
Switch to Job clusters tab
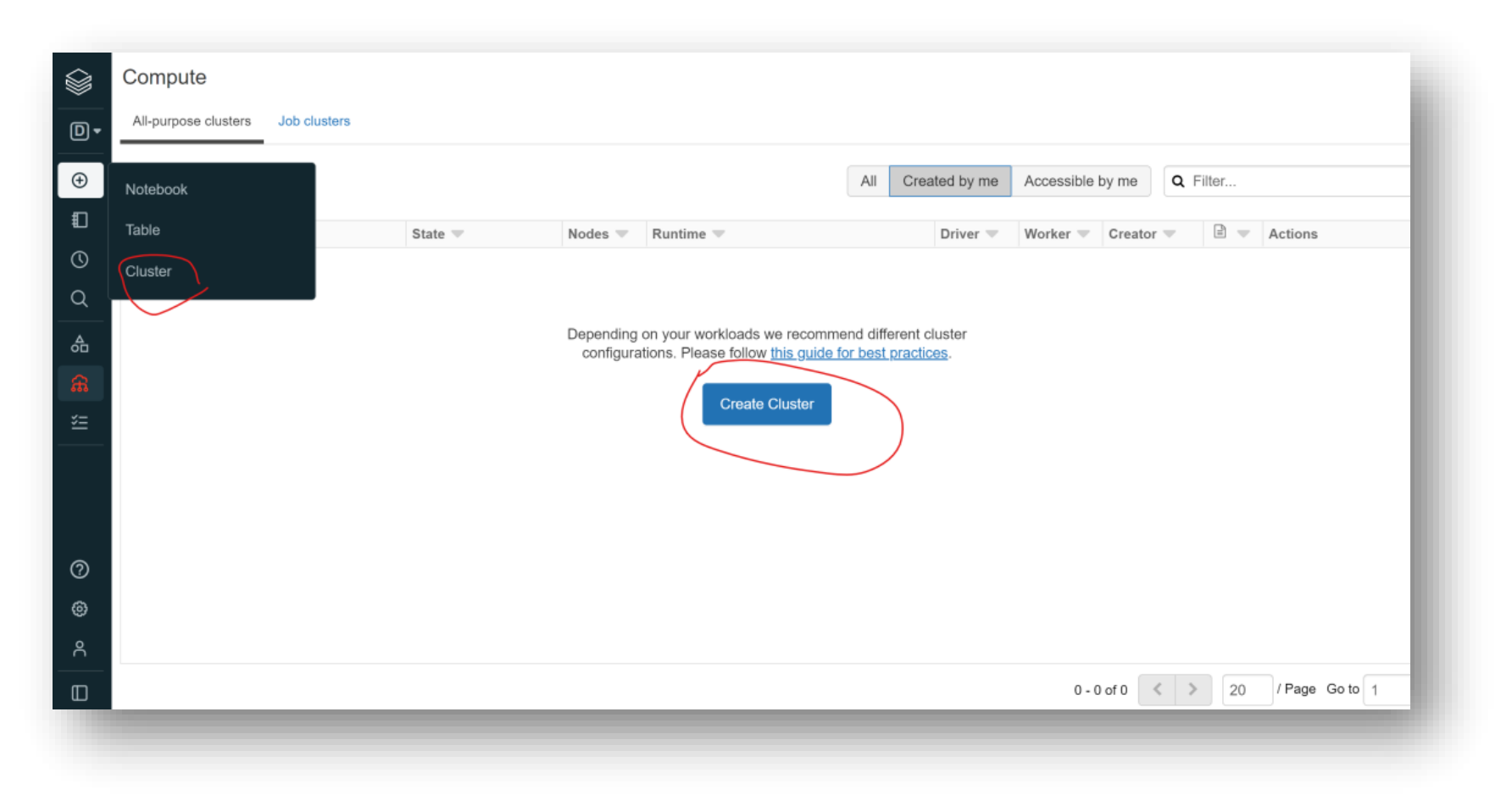314,121
